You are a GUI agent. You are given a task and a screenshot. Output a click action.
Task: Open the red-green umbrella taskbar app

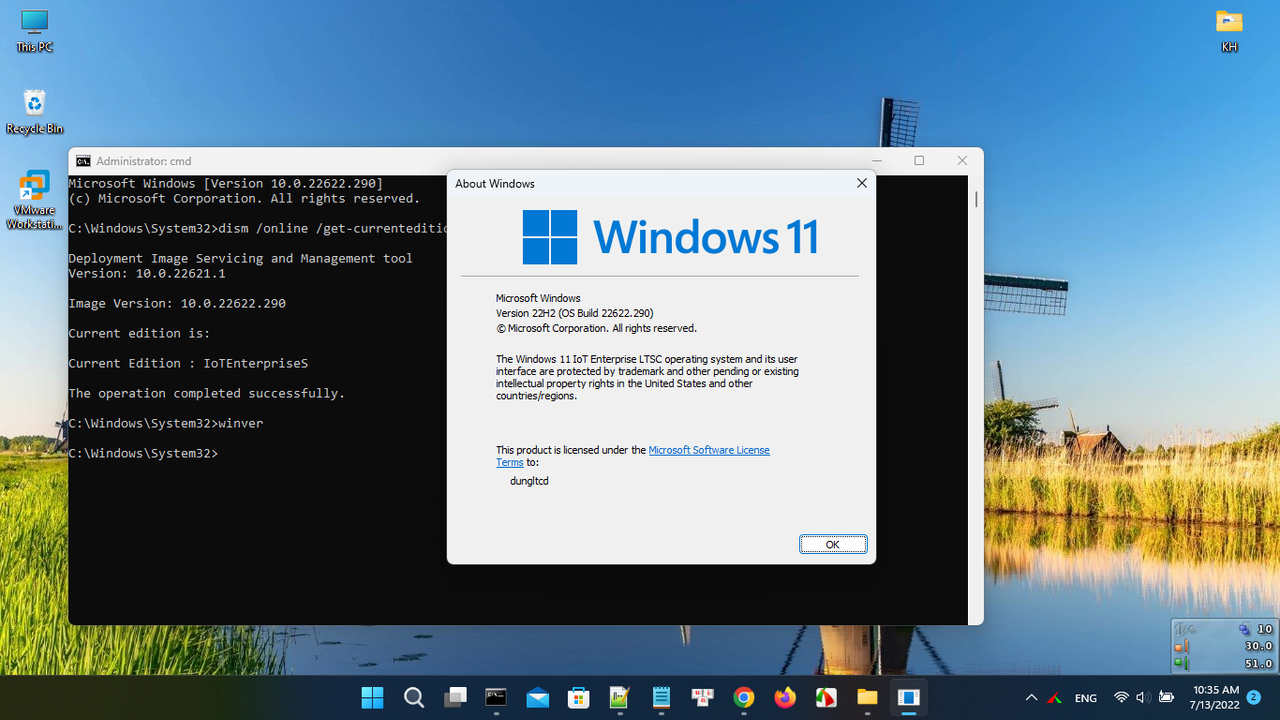tap(826, 697)
